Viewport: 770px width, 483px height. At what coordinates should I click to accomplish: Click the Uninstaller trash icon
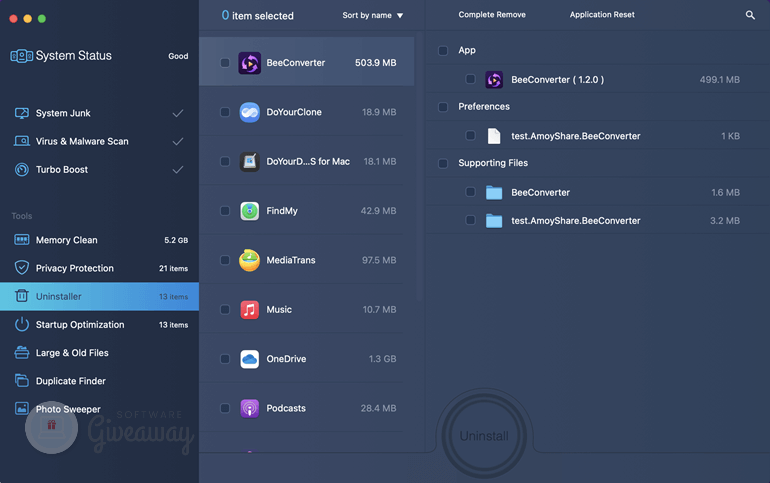click(x=22, y=296)
